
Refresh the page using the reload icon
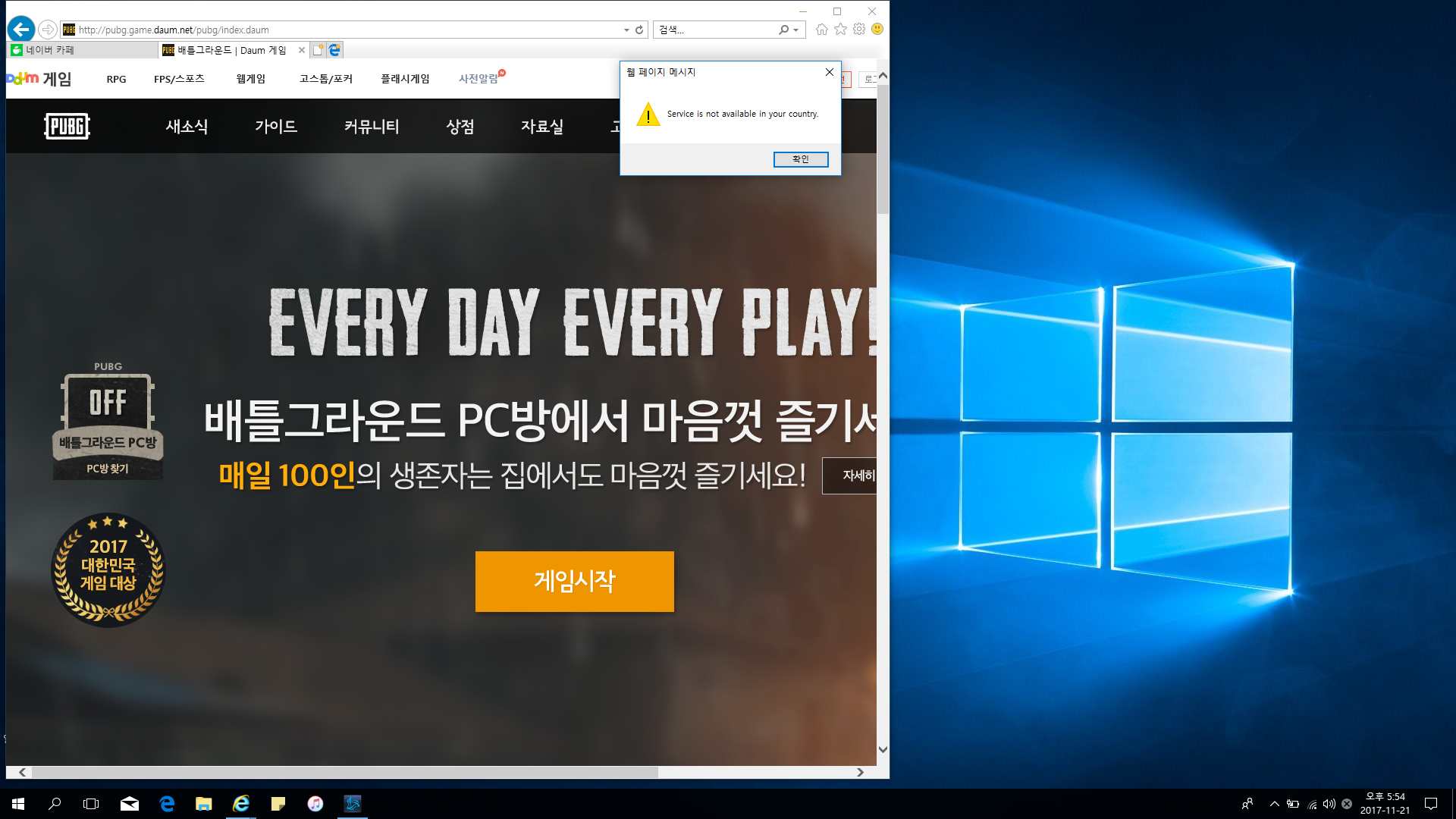[x=639, y=30]
